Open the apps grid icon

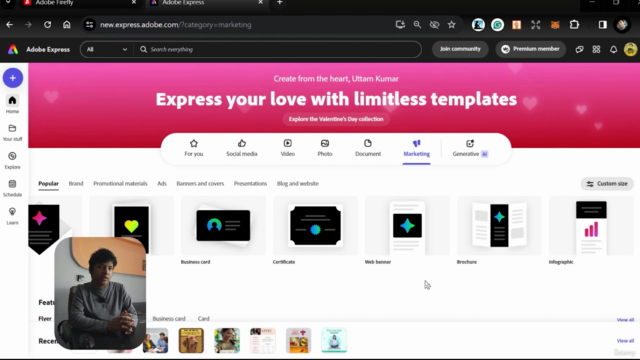[596, 49]
